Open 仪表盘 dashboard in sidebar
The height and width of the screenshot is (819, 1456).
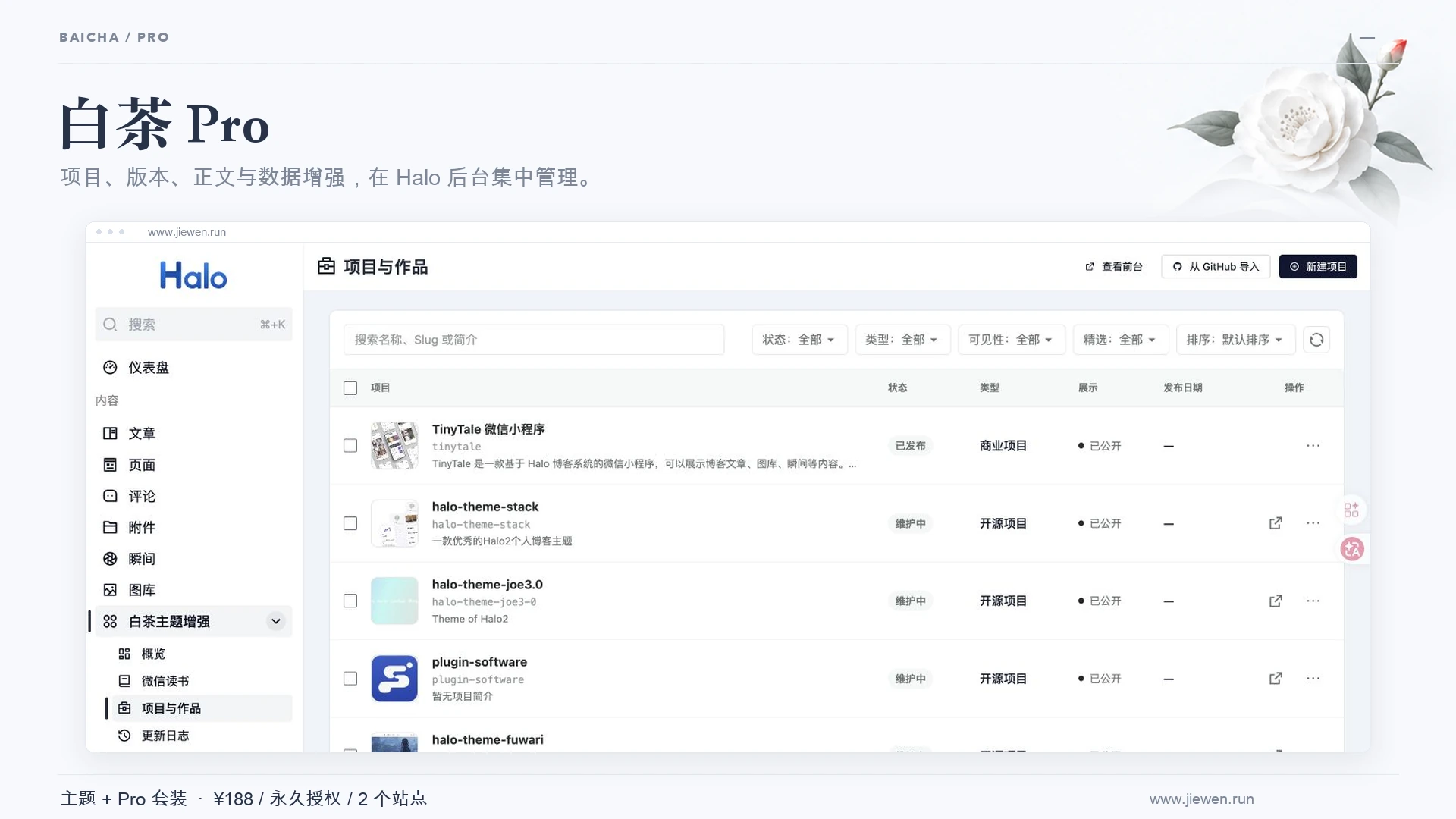pyautogui.click(x=193, y=368)
